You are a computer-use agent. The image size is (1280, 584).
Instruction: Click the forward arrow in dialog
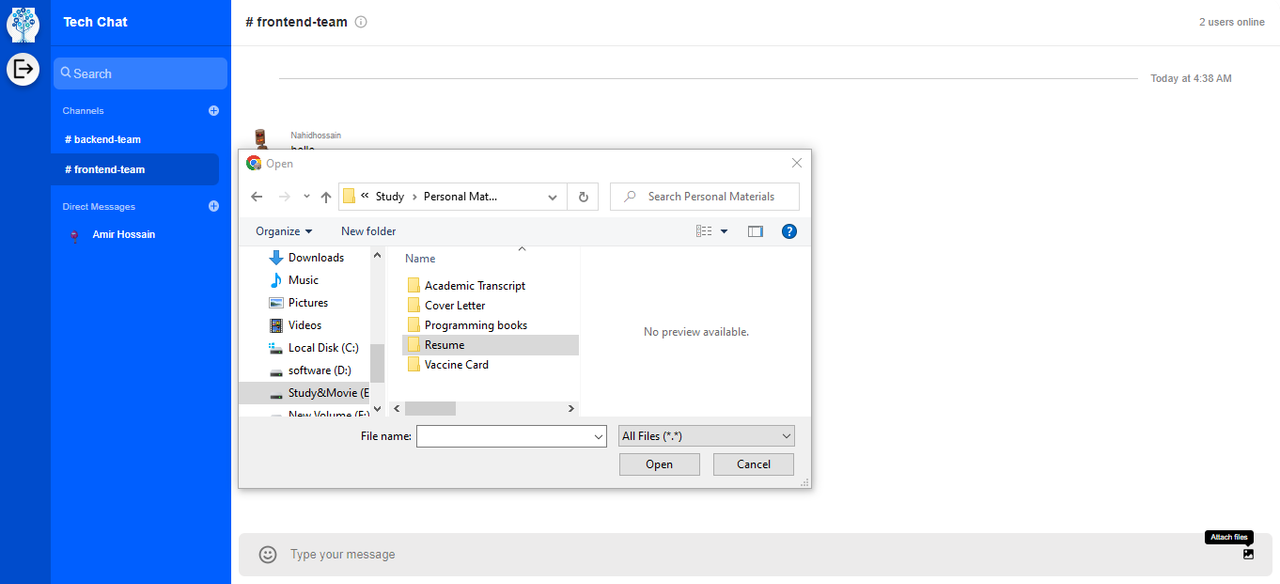tap(284, 197)
